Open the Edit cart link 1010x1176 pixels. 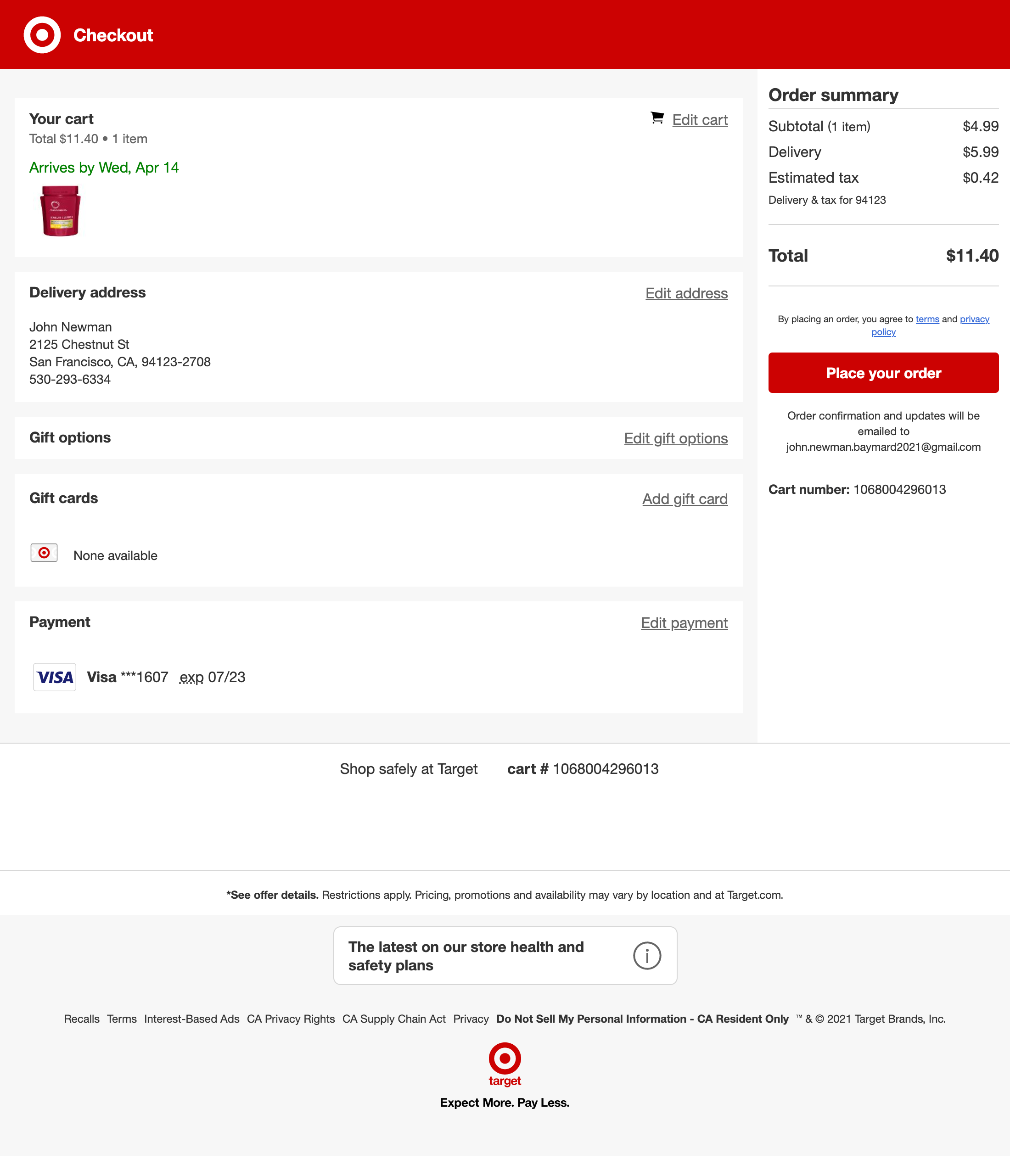coord(700,120)
